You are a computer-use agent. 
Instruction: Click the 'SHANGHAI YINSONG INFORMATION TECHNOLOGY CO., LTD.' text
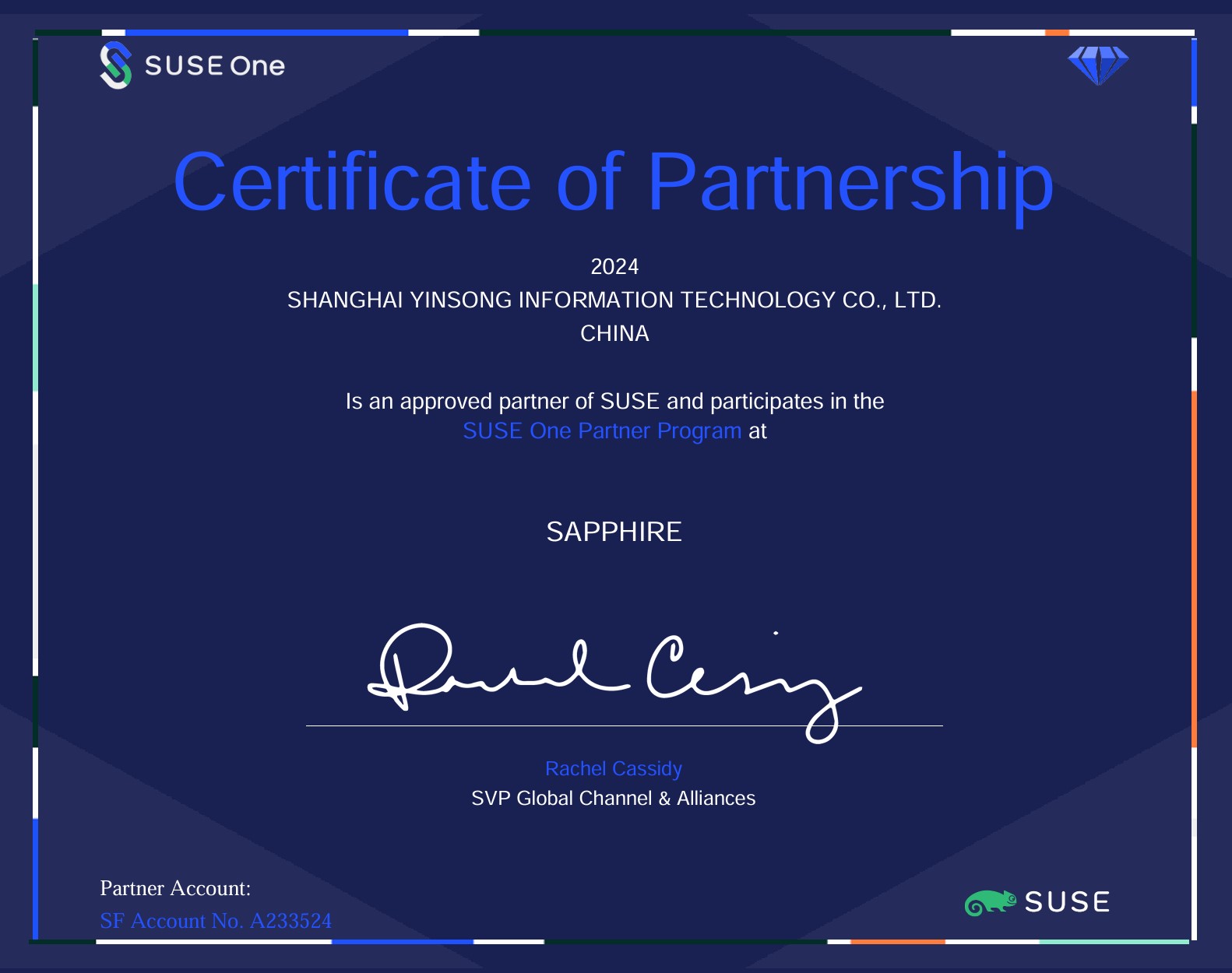click(614, 300)
